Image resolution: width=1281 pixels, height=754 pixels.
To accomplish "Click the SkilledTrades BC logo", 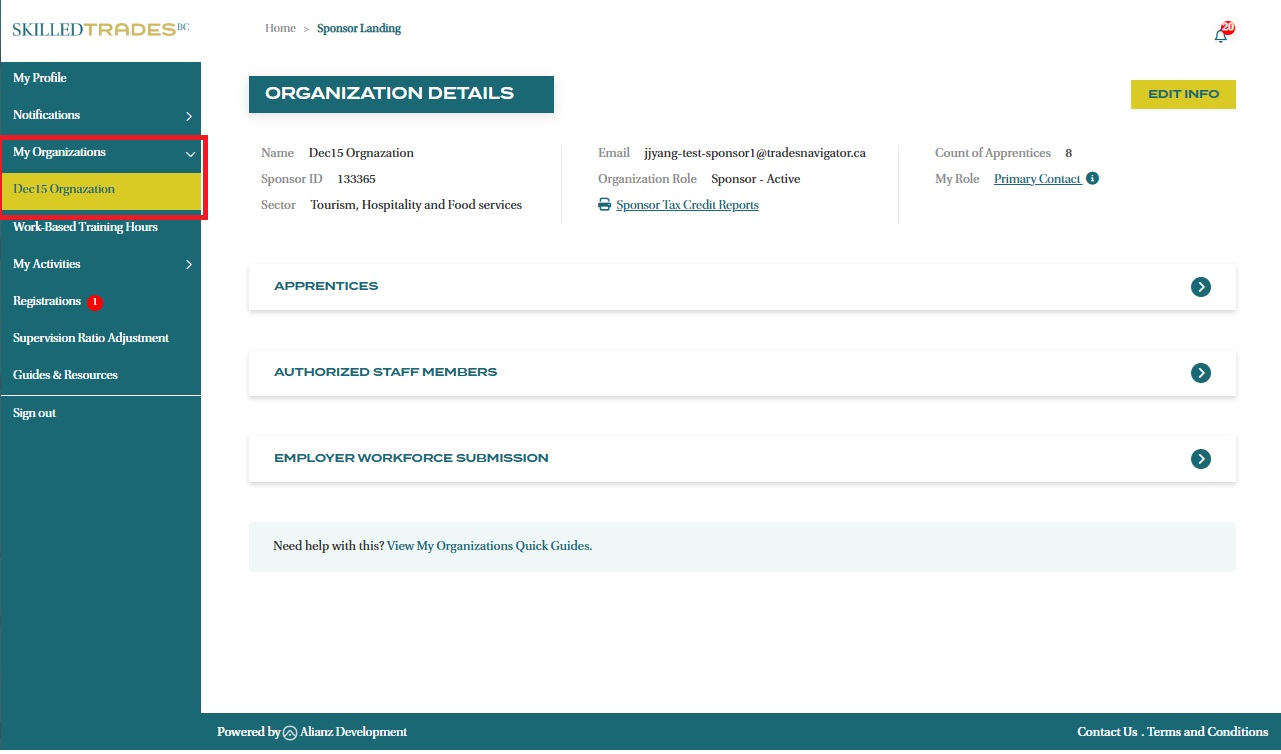I will [100, 29].
